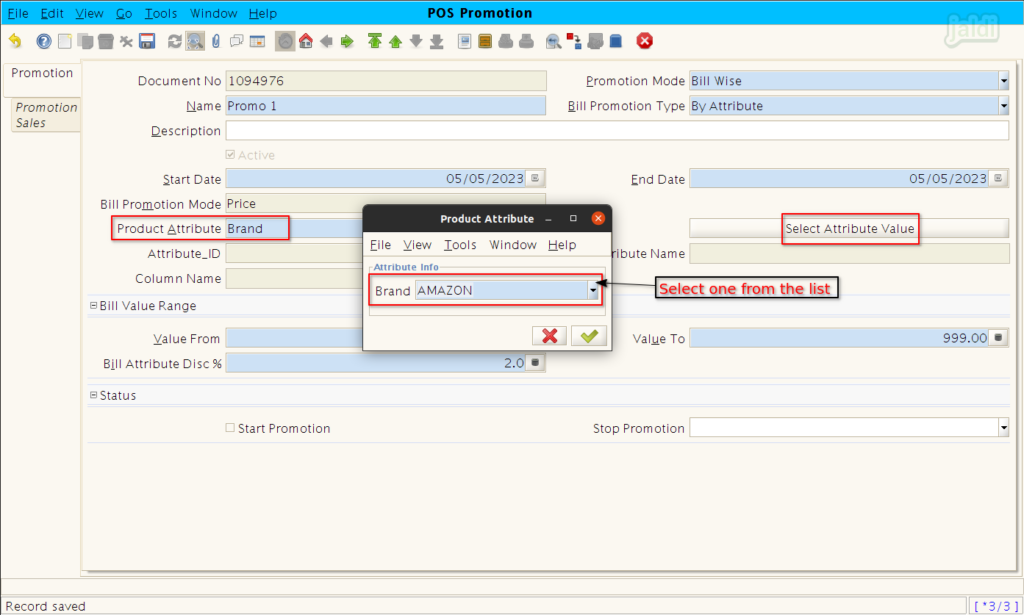
Task: Click into the Description field
Action: pyautogui.click(x=617, y=131)
